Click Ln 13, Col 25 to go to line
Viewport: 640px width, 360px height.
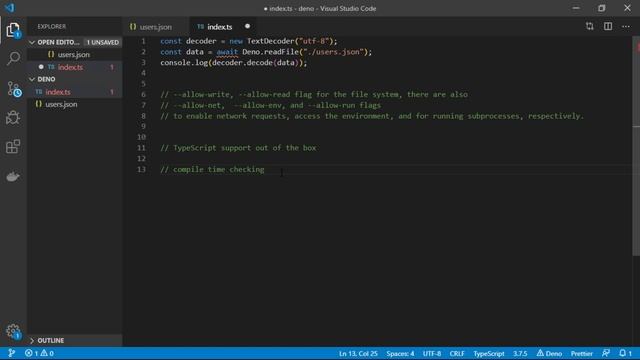coord(358,353)
